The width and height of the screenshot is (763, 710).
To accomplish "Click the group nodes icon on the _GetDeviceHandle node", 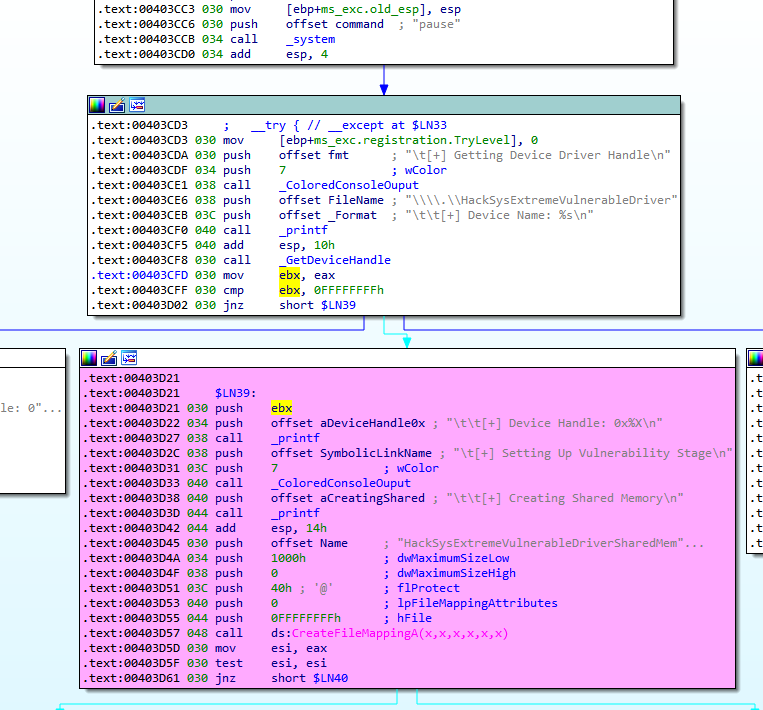I will pos(137,105).
